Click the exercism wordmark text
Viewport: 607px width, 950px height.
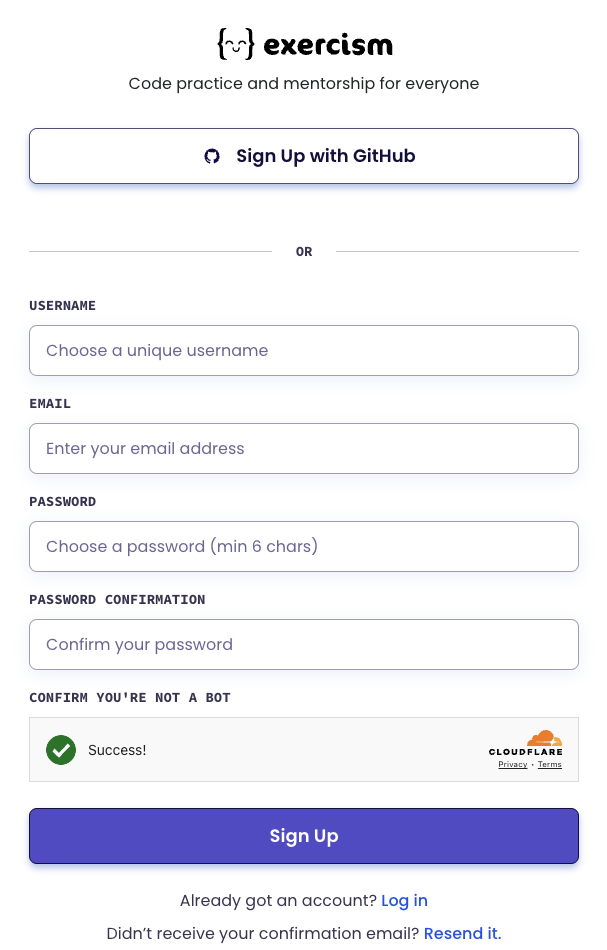330,44
